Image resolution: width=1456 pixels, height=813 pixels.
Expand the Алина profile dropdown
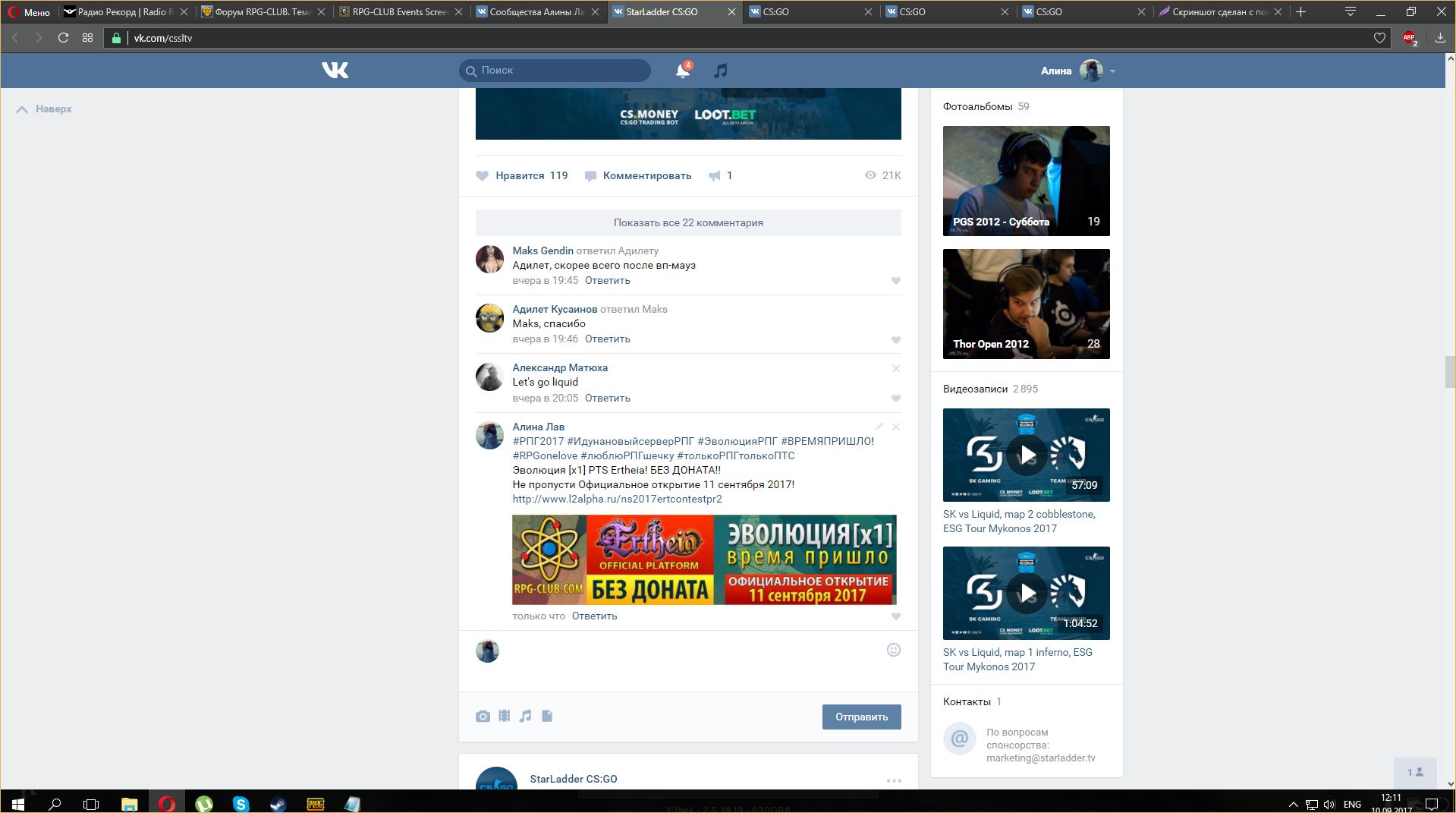(1078, 71)
